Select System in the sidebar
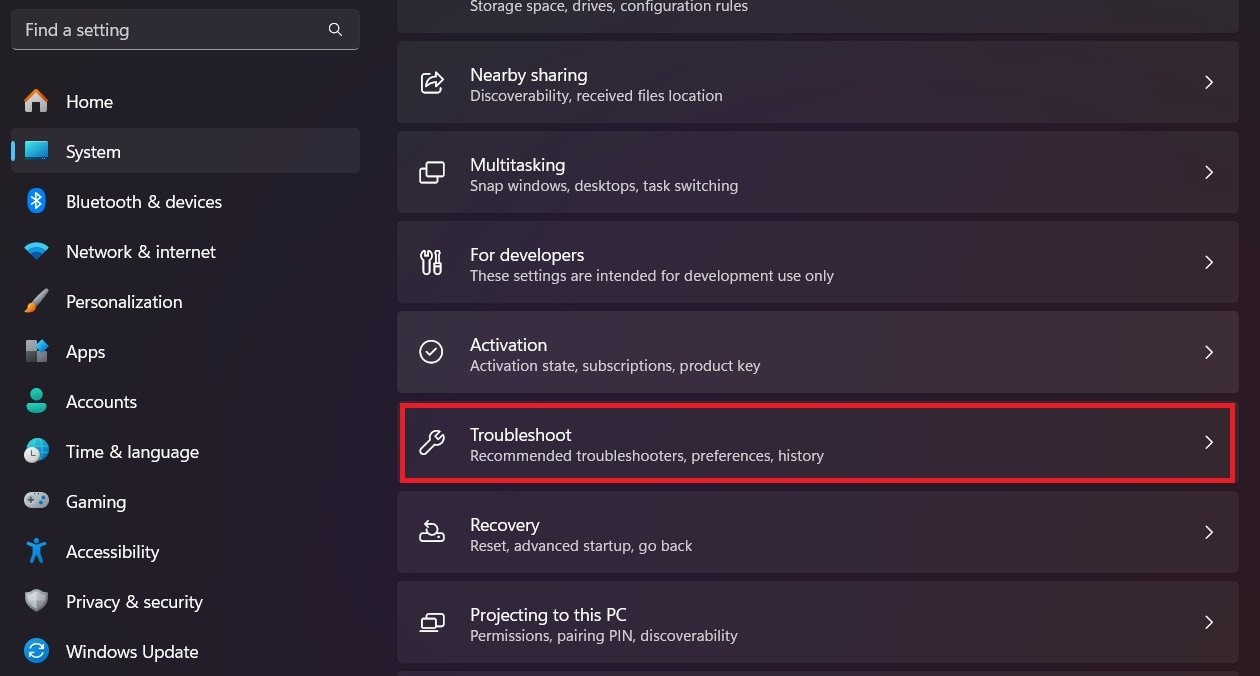Viewport: 1260px width, 676px height. coord(185,151)
